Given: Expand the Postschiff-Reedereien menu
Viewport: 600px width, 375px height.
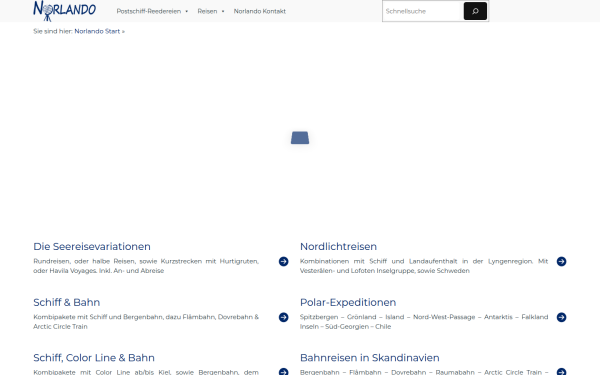Looking at the screenshot, I should tap(152, 11).
